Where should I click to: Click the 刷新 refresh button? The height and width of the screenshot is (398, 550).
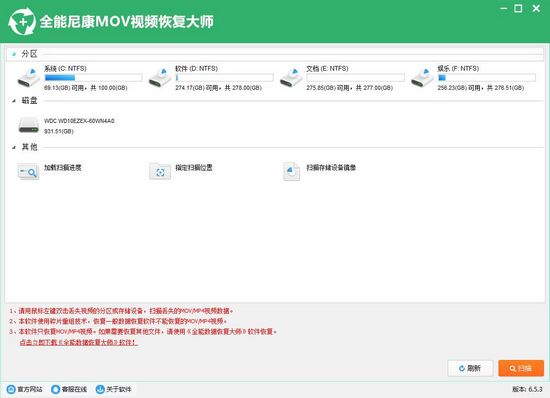(470, 368)
